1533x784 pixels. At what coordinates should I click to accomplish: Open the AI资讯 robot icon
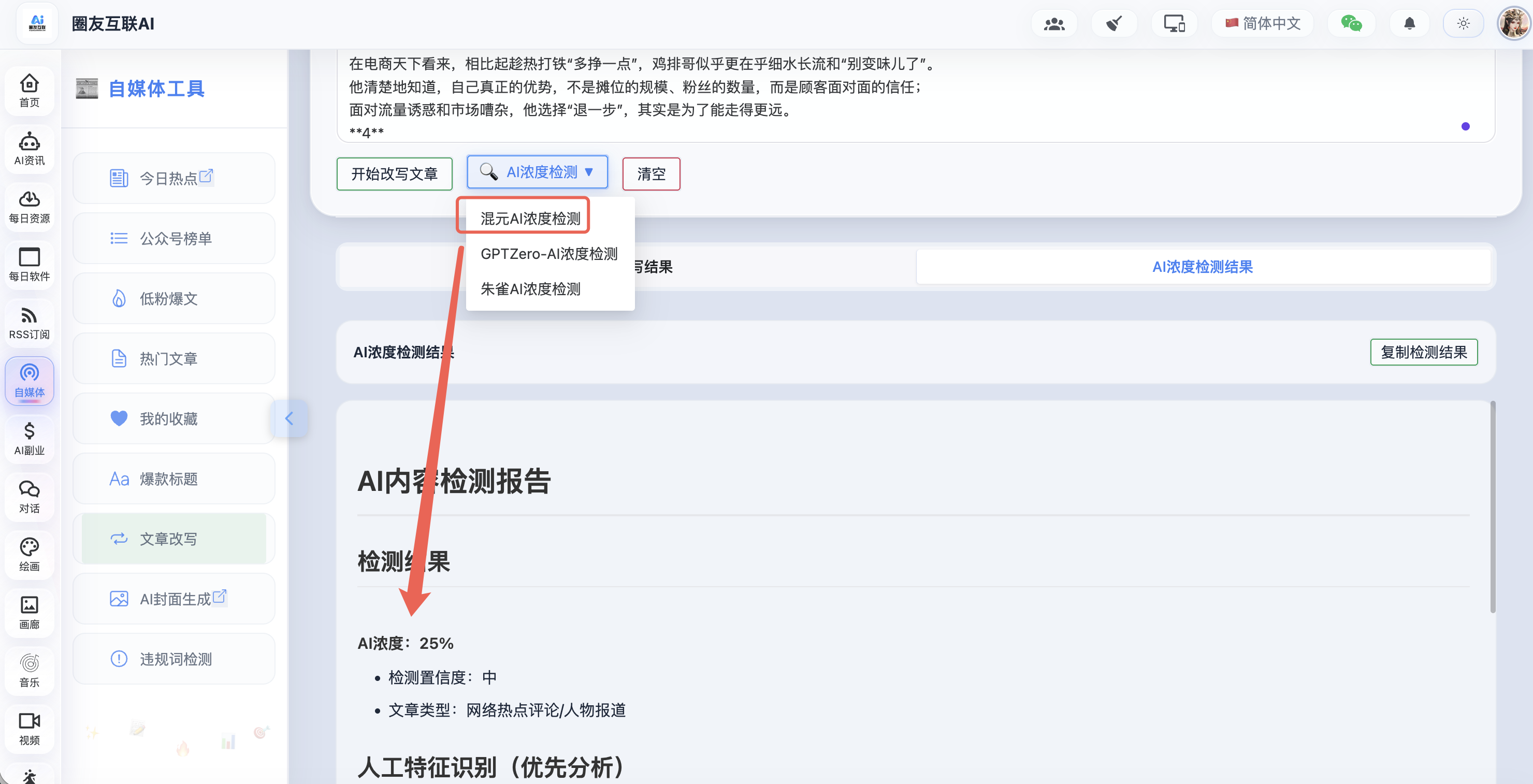click(x=29, y=148)
